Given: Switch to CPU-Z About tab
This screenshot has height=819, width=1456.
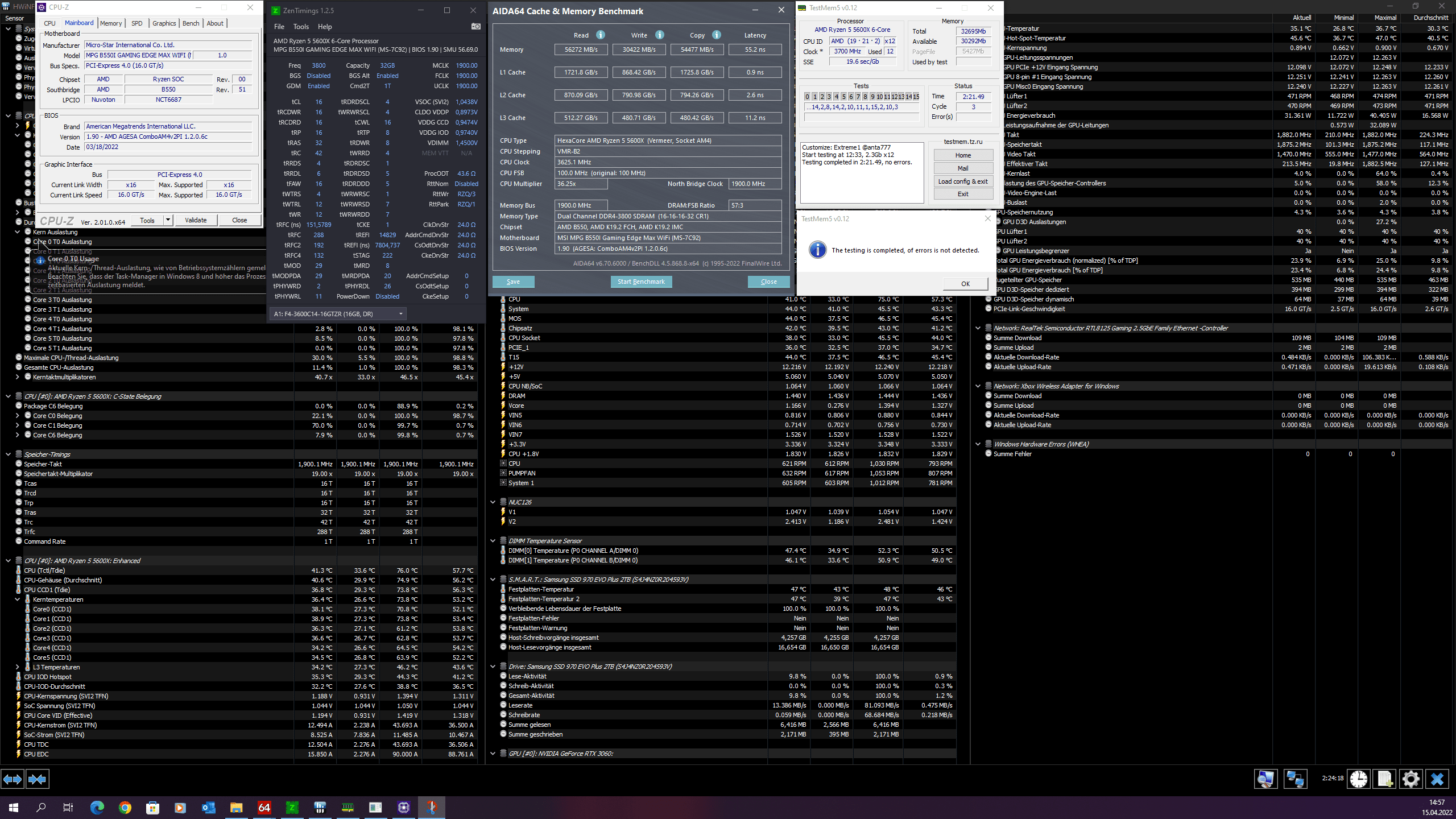Looking at the screenshot, I should tap(215, 23).
